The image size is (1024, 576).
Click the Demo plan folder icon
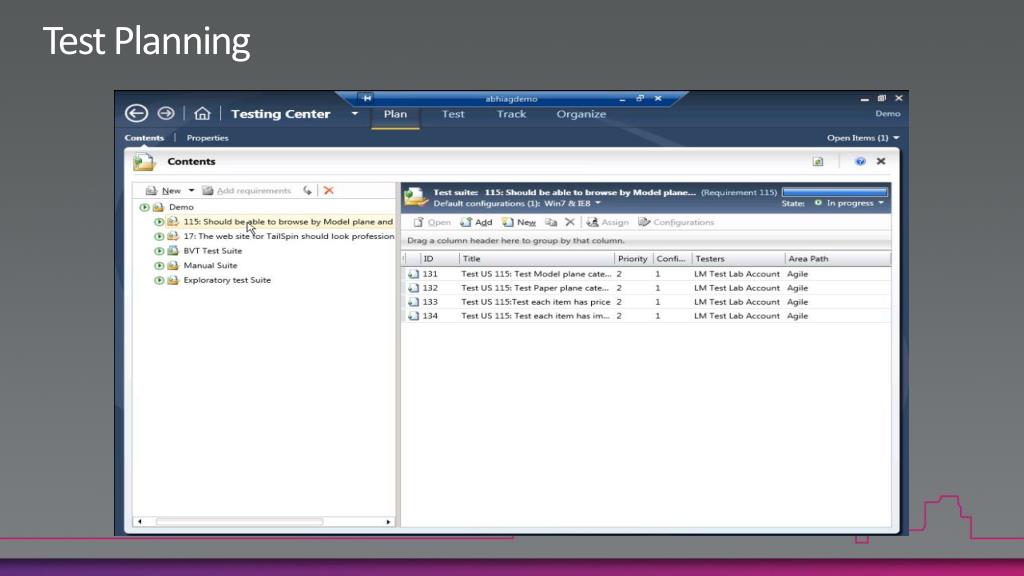158,207
